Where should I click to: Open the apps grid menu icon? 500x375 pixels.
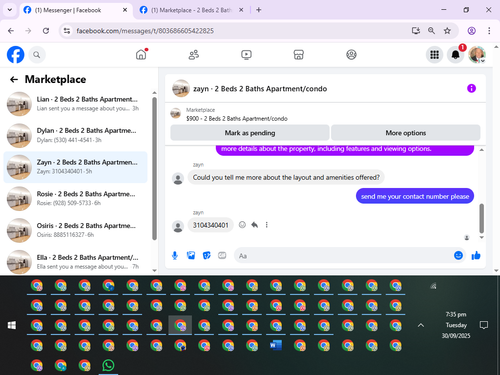[x=434, y=55]
